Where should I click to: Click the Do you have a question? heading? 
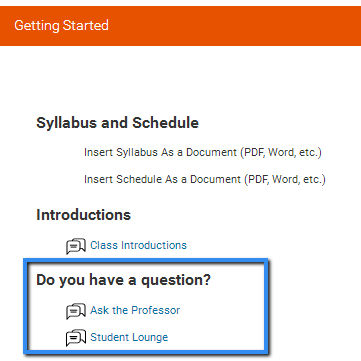123,280
